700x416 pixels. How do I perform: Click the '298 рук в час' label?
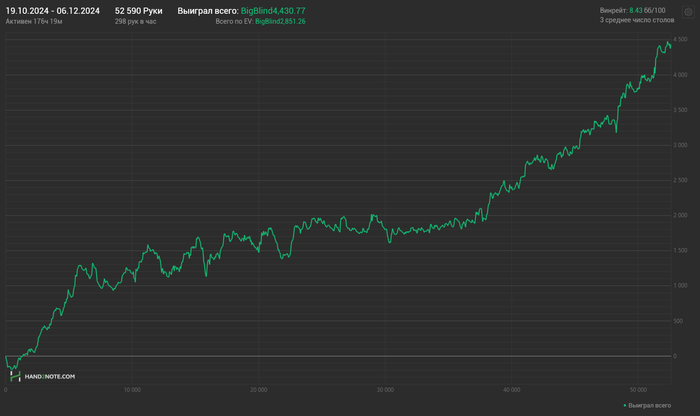(135, 21)
